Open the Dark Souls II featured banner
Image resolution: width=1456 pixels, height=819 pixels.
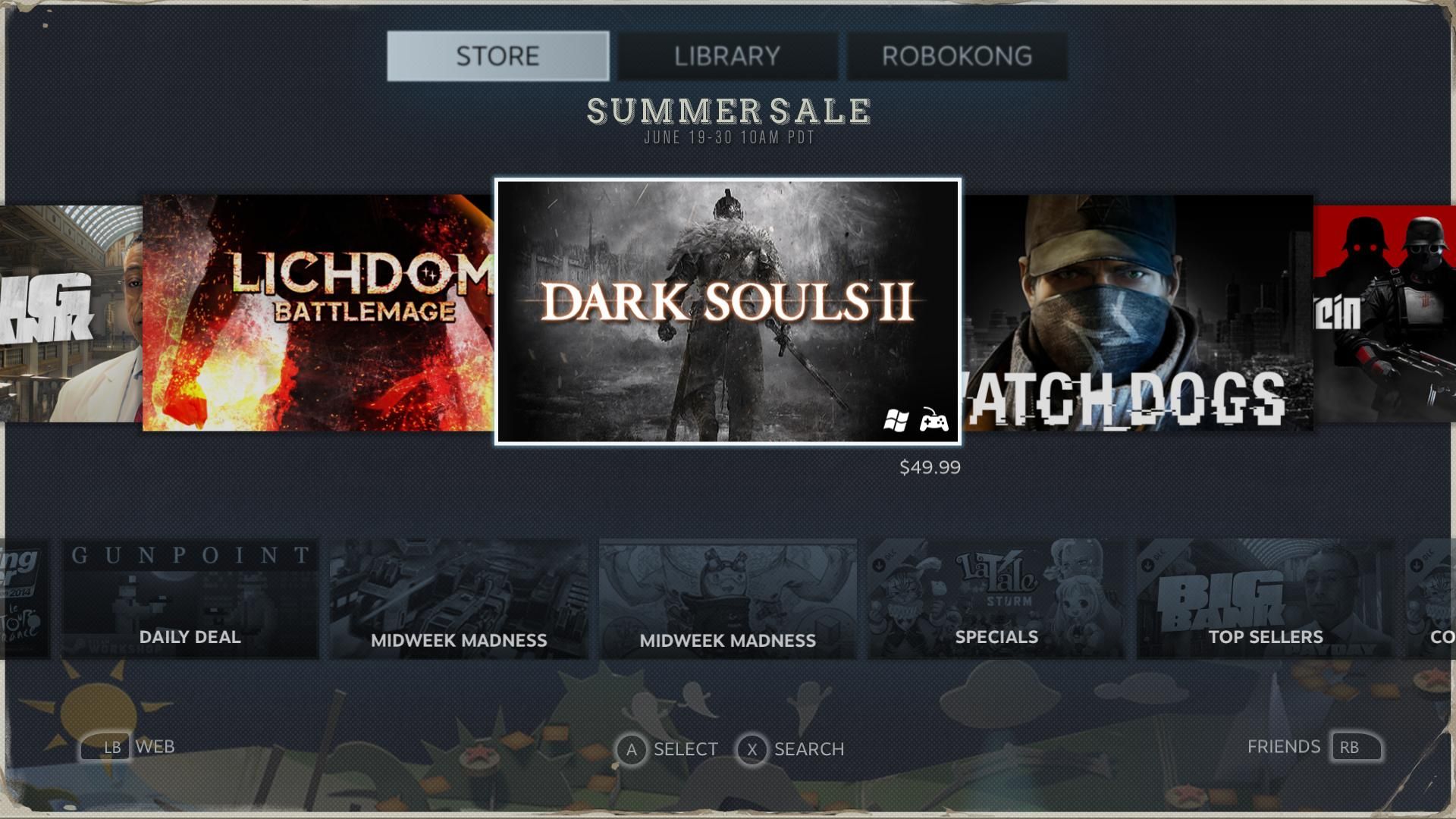(x=728, y=312)
